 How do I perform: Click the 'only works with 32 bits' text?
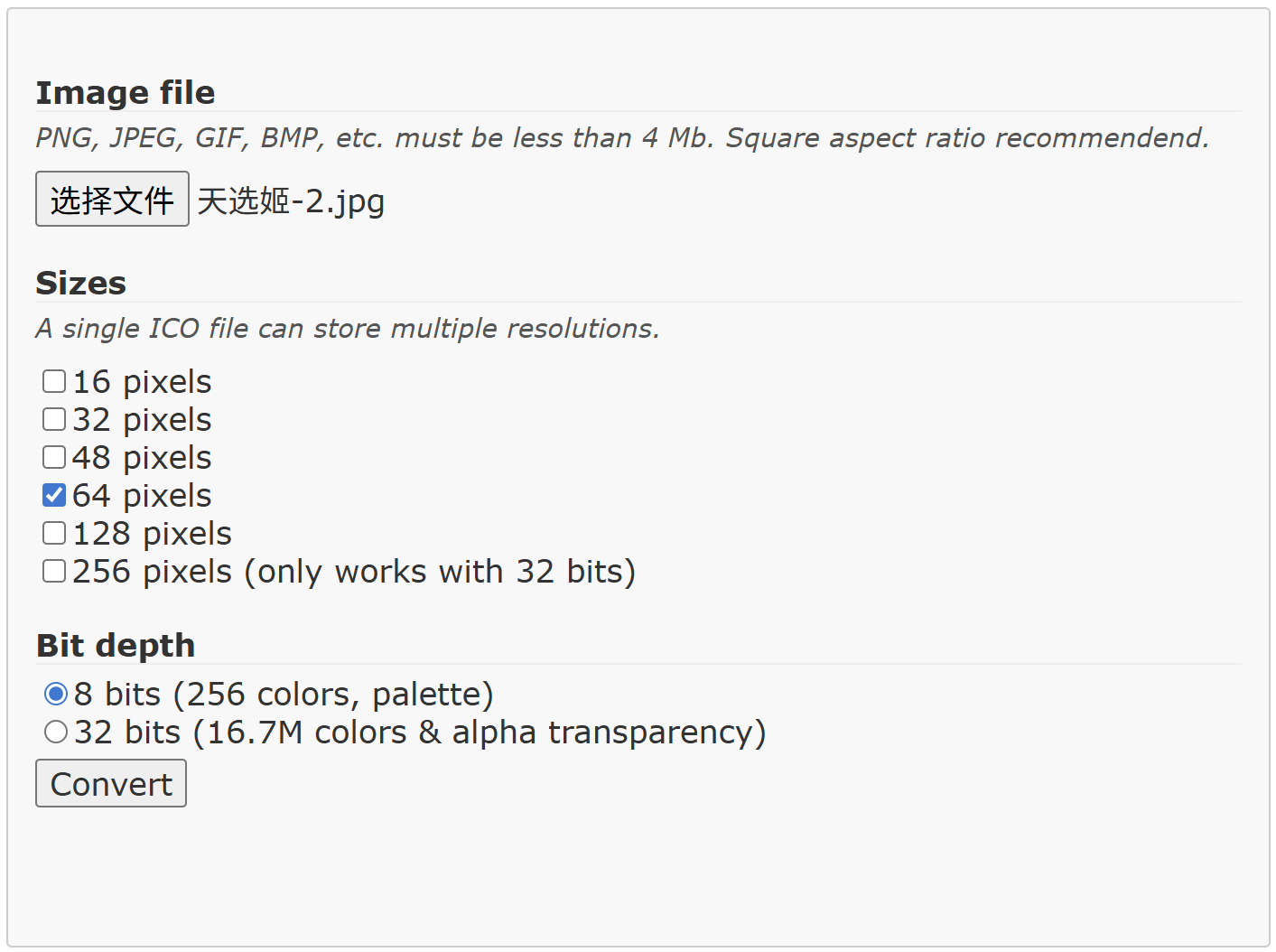point(440,572)
